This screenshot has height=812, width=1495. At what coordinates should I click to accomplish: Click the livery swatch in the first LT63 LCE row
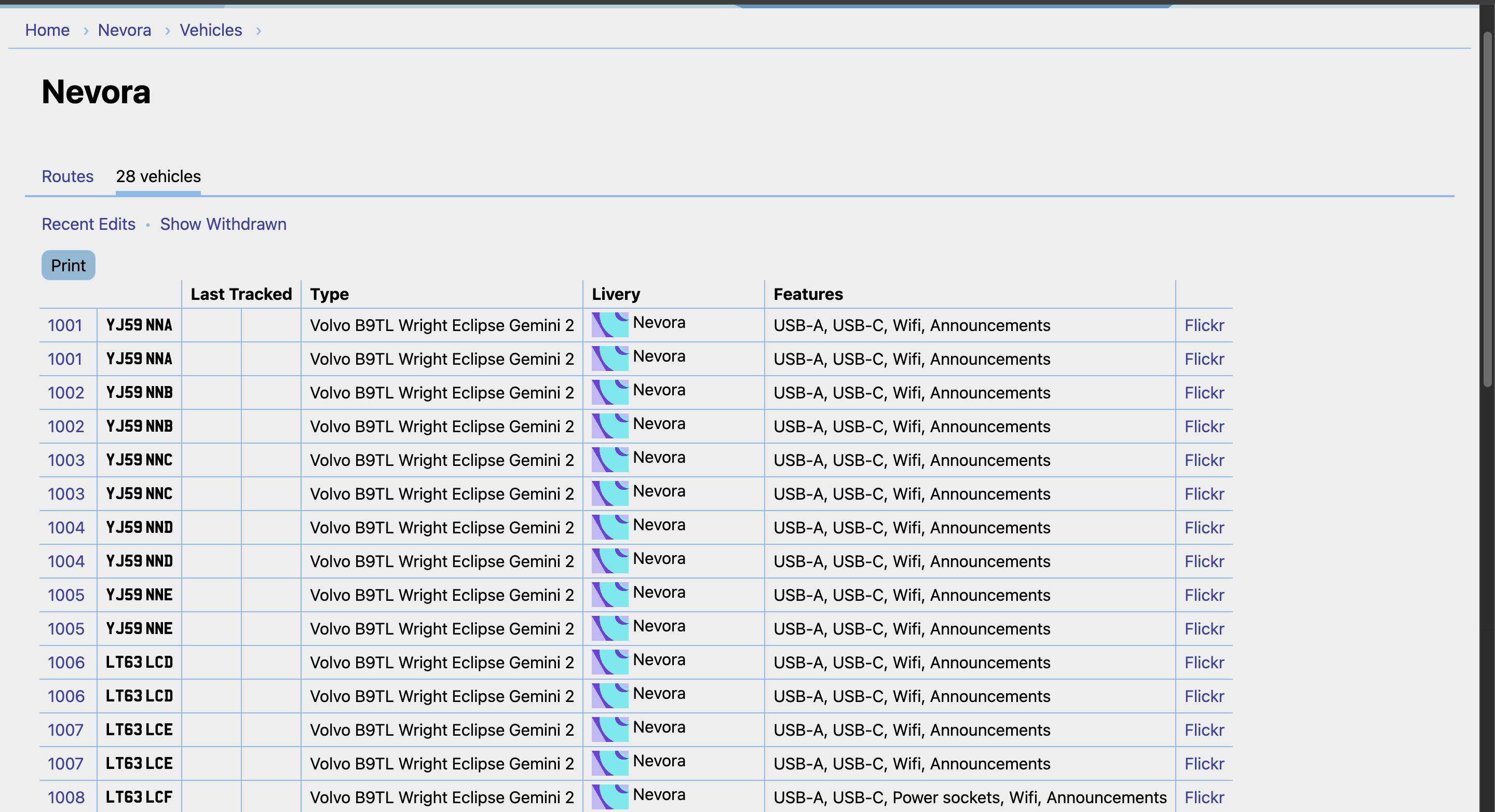click(x=610, y=729)
